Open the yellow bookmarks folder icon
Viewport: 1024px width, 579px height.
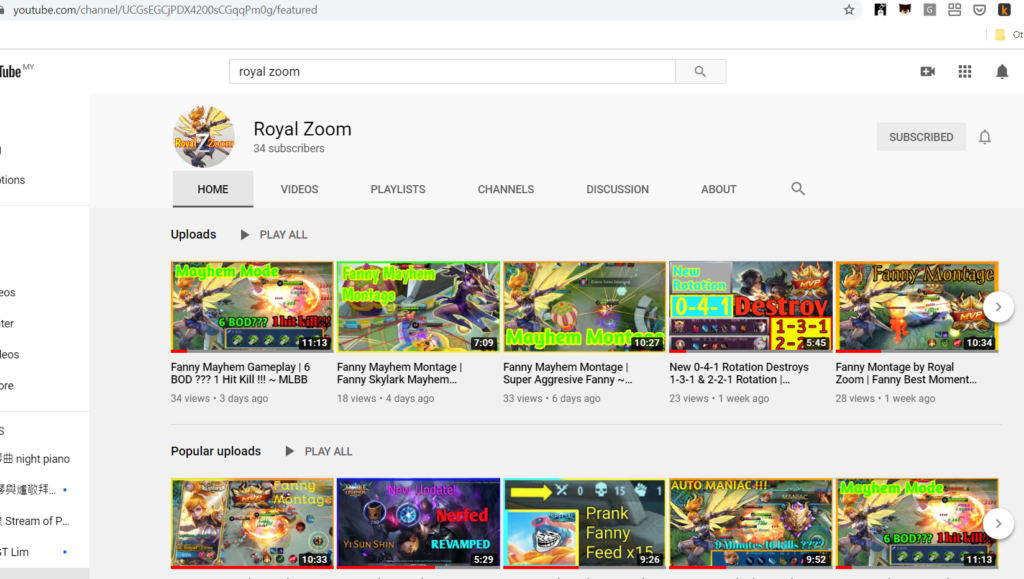coord(1000,35)
